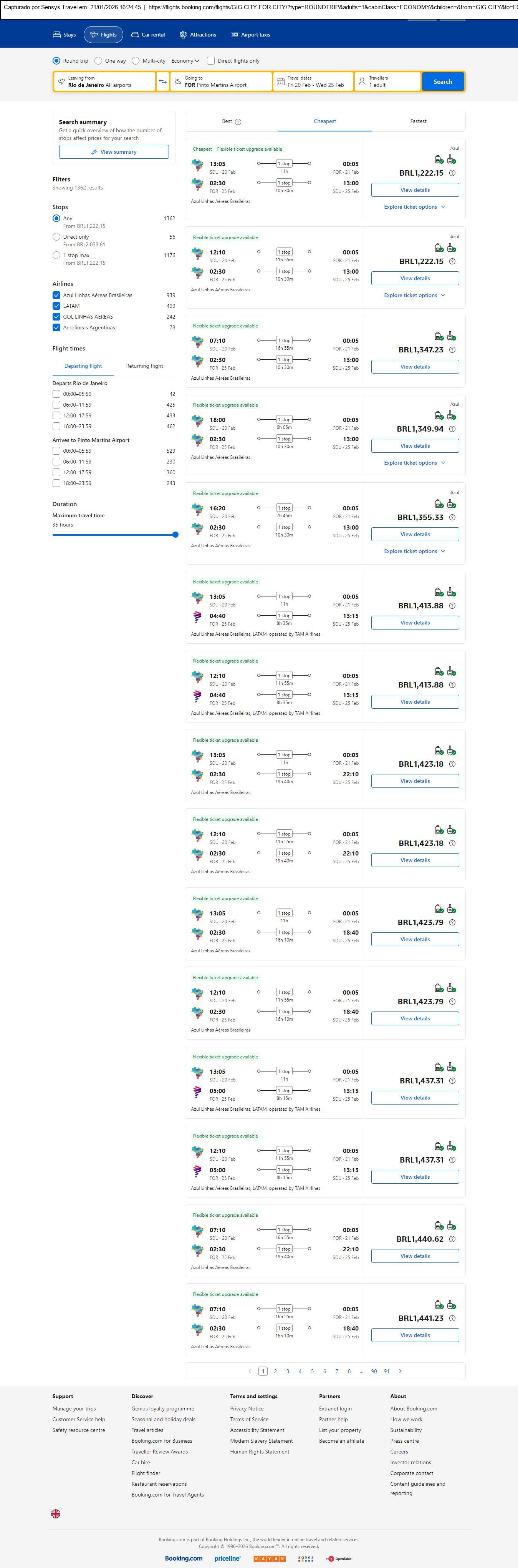
Task: Click the Car rental icon in navigation
Action: pos(135,35)
